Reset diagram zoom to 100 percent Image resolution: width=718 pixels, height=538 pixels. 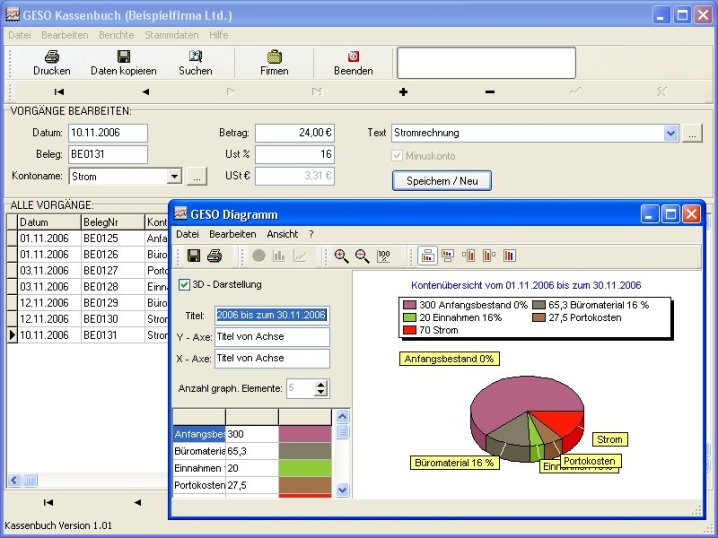click(x=384, y=256)
